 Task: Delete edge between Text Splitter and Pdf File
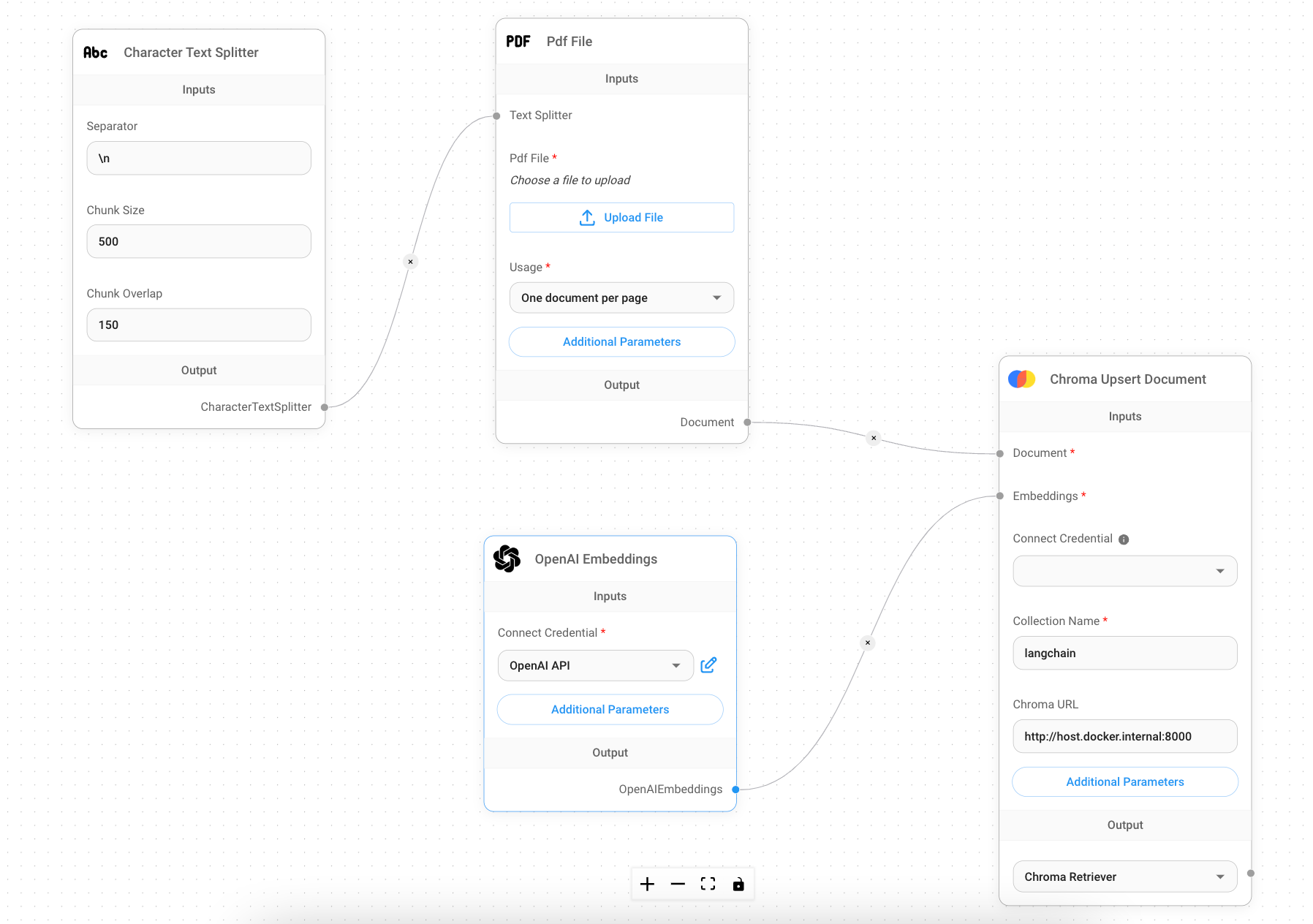[x=411, y=262]
